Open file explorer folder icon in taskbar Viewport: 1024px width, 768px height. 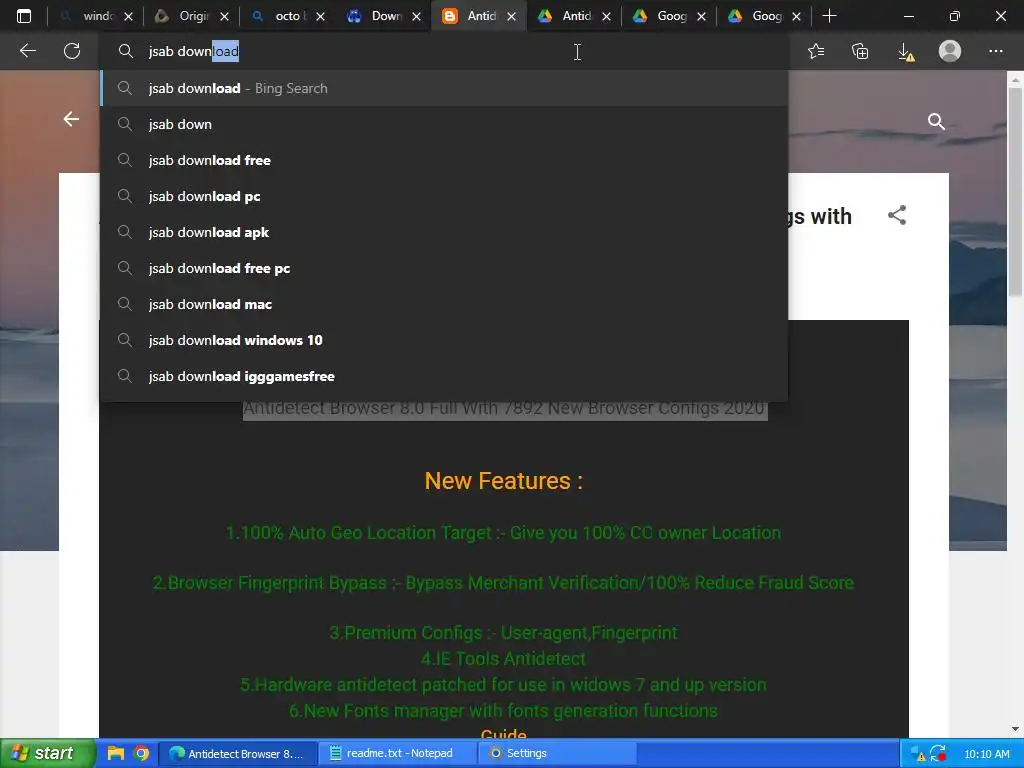point(116,753)
